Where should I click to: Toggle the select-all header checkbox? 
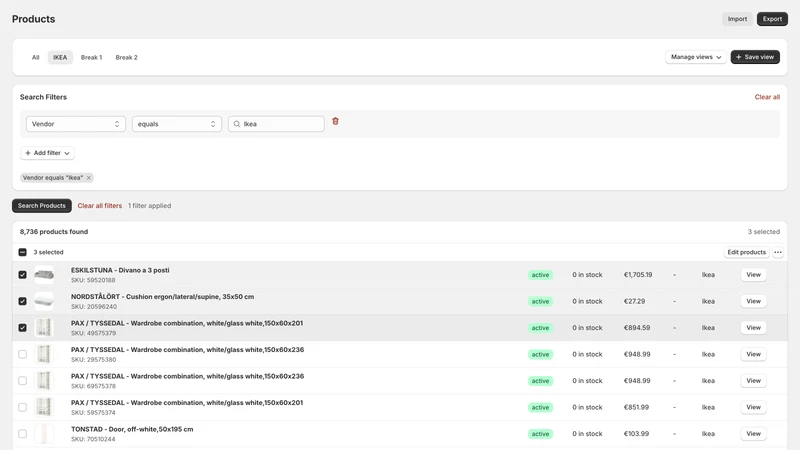click(x=22, y=252)
